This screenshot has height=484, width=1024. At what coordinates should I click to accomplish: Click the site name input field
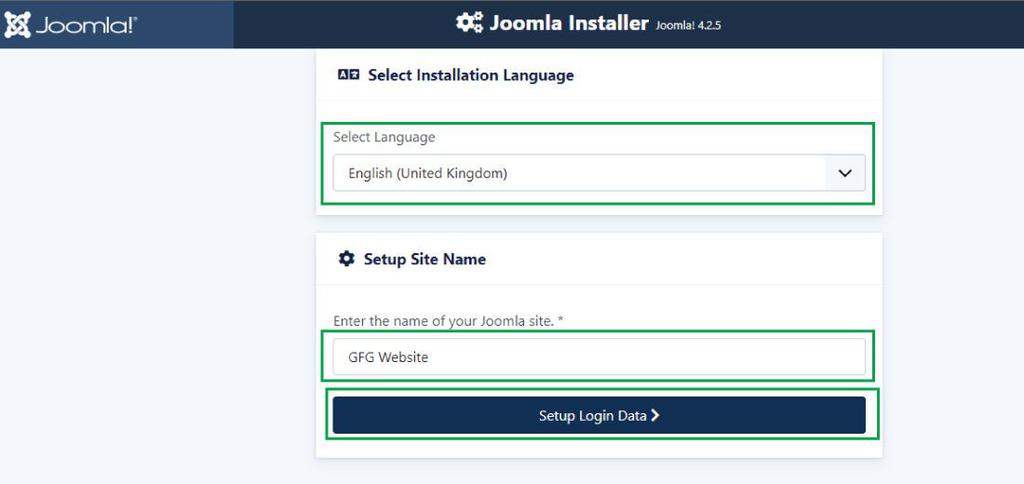pos(599,357)
